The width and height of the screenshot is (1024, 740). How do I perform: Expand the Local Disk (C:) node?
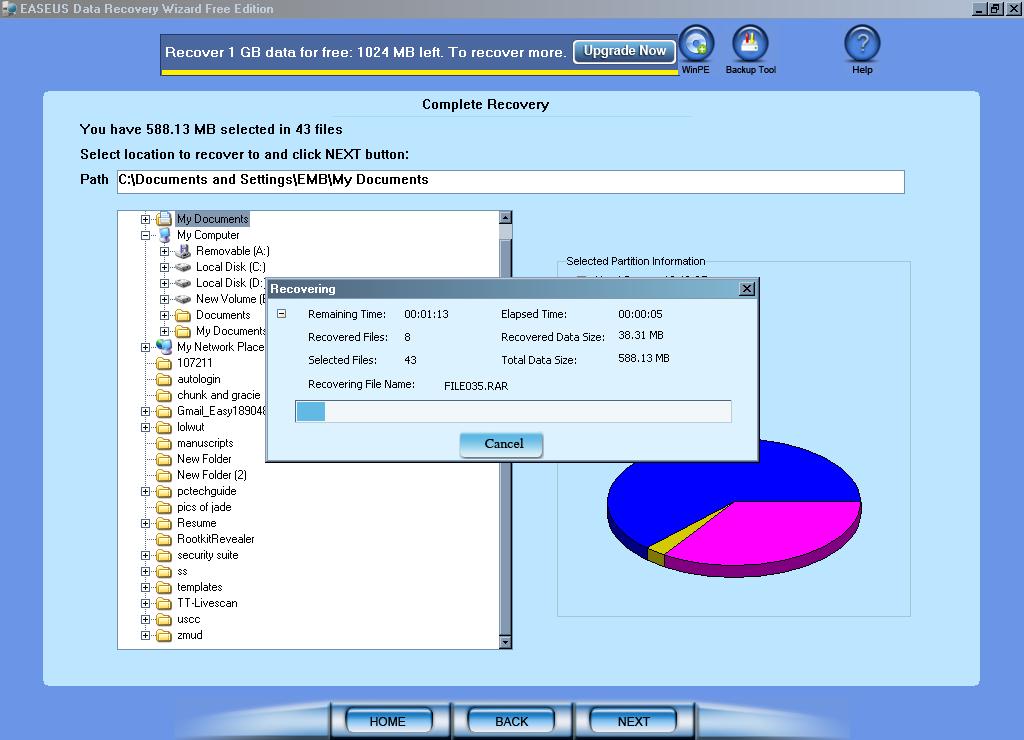(165, 267)
